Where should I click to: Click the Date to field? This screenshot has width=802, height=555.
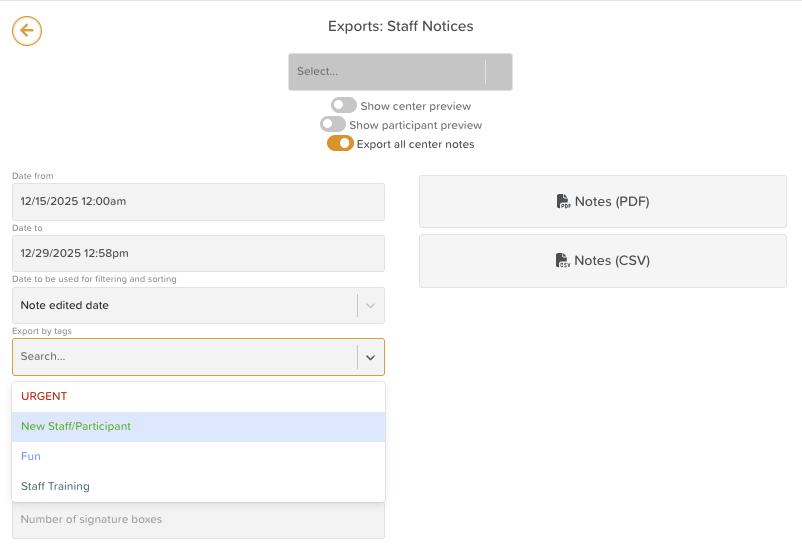pyautogui.click(x=198, y=254)
